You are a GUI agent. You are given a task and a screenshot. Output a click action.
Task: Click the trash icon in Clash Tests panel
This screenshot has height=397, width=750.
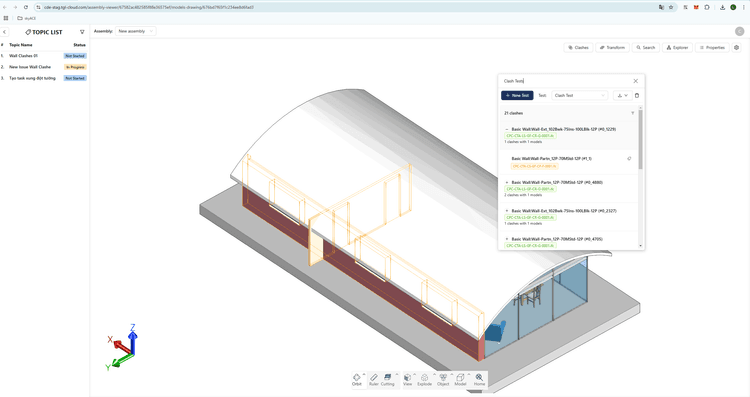pos(637,95)
